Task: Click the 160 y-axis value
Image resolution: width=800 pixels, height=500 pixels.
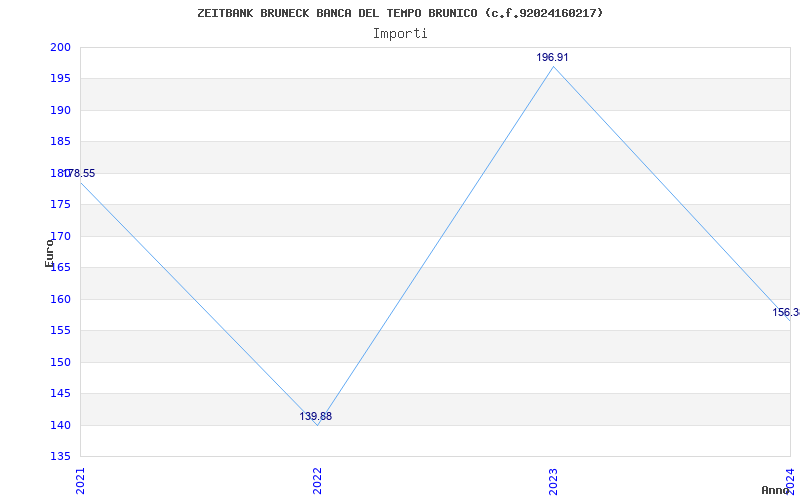Action: (60, 299)
